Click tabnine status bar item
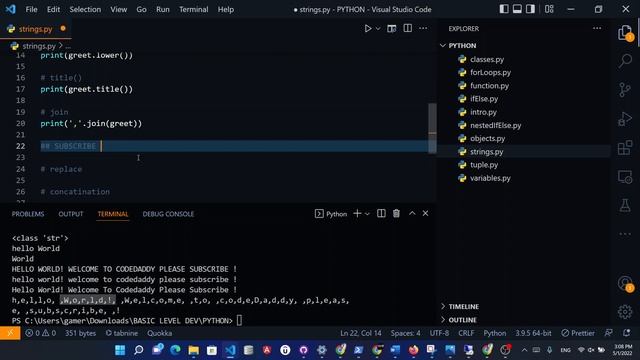640x360 pixels. tap(122, 333)
